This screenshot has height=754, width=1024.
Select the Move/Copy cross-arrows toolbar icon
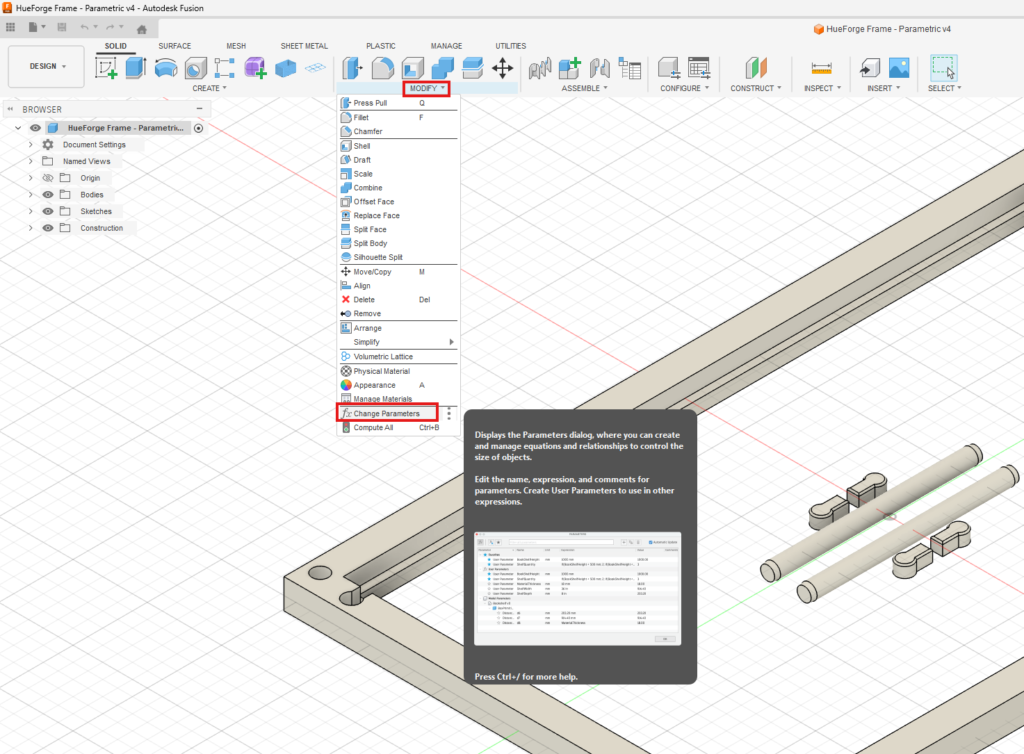tap(502, 68)
